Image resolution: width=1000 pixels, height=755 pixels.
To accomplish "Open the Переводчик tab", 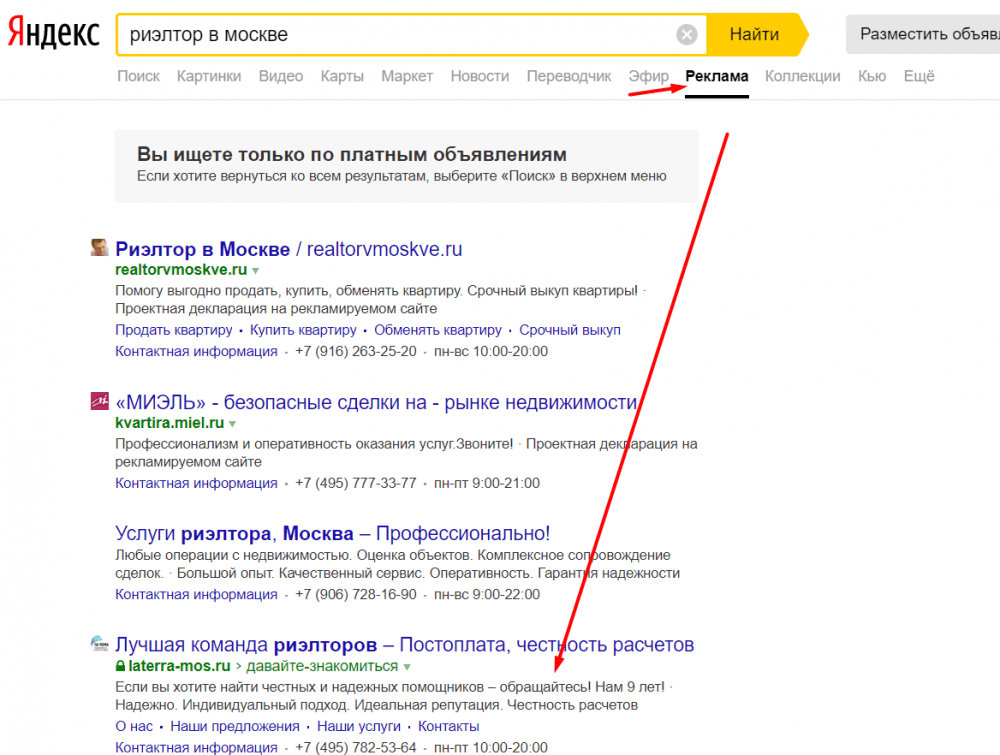I will point(569,77).
